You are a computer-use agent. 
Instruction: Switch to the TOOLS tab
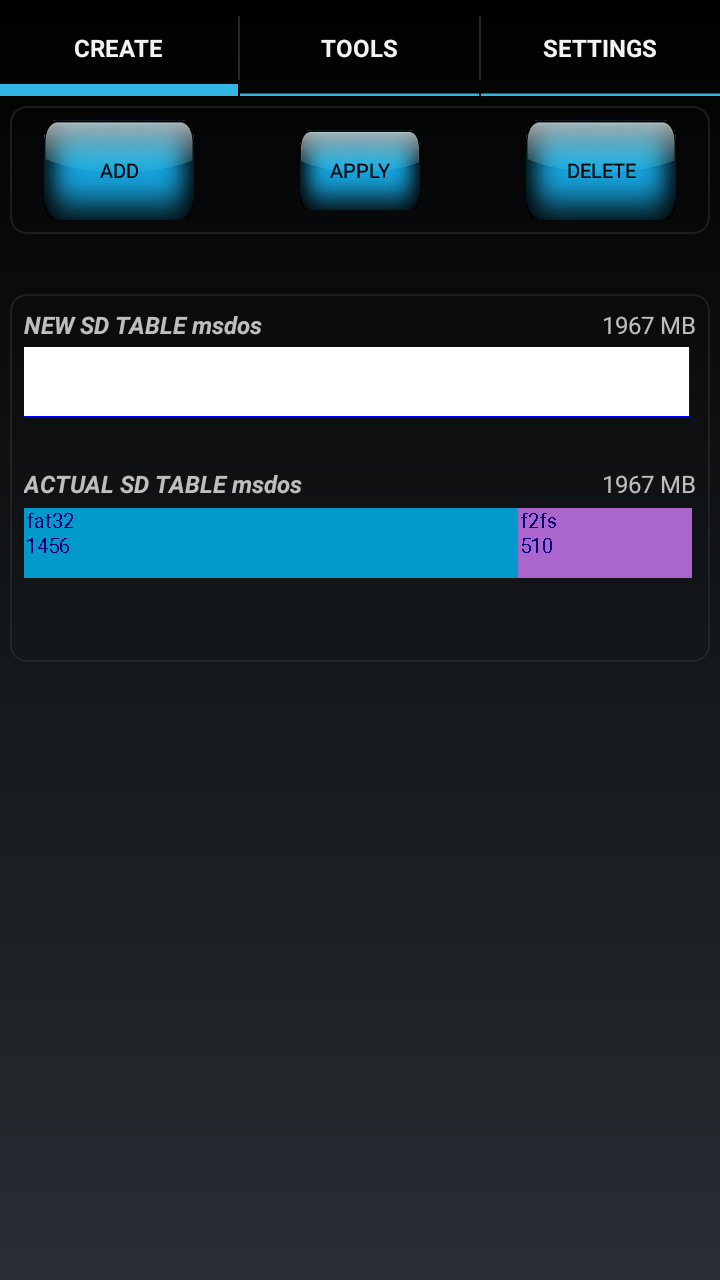pyautogui.click(x=359, y=48)
